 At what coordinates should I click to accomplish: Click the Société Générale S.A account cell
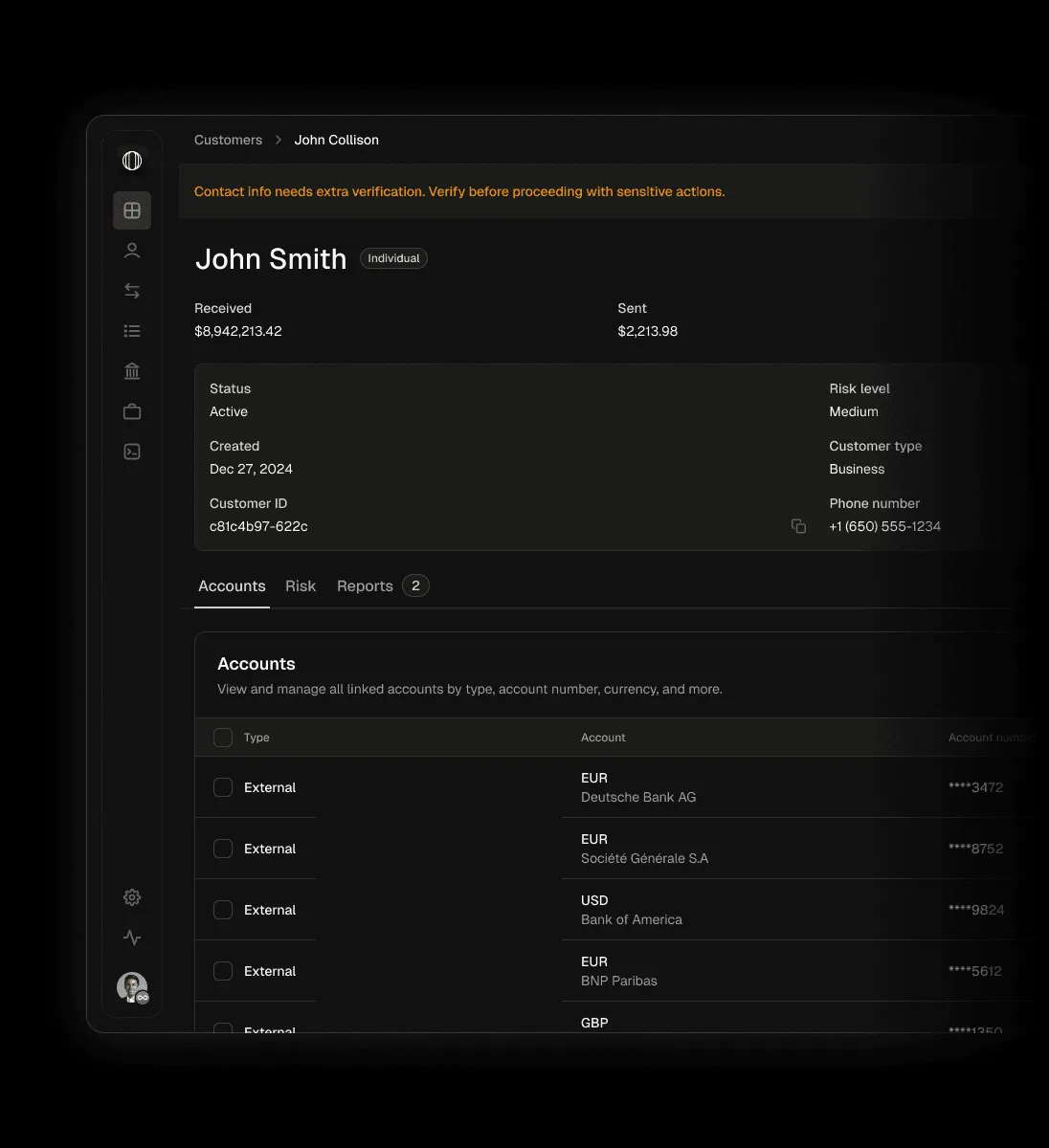point(644,849)
